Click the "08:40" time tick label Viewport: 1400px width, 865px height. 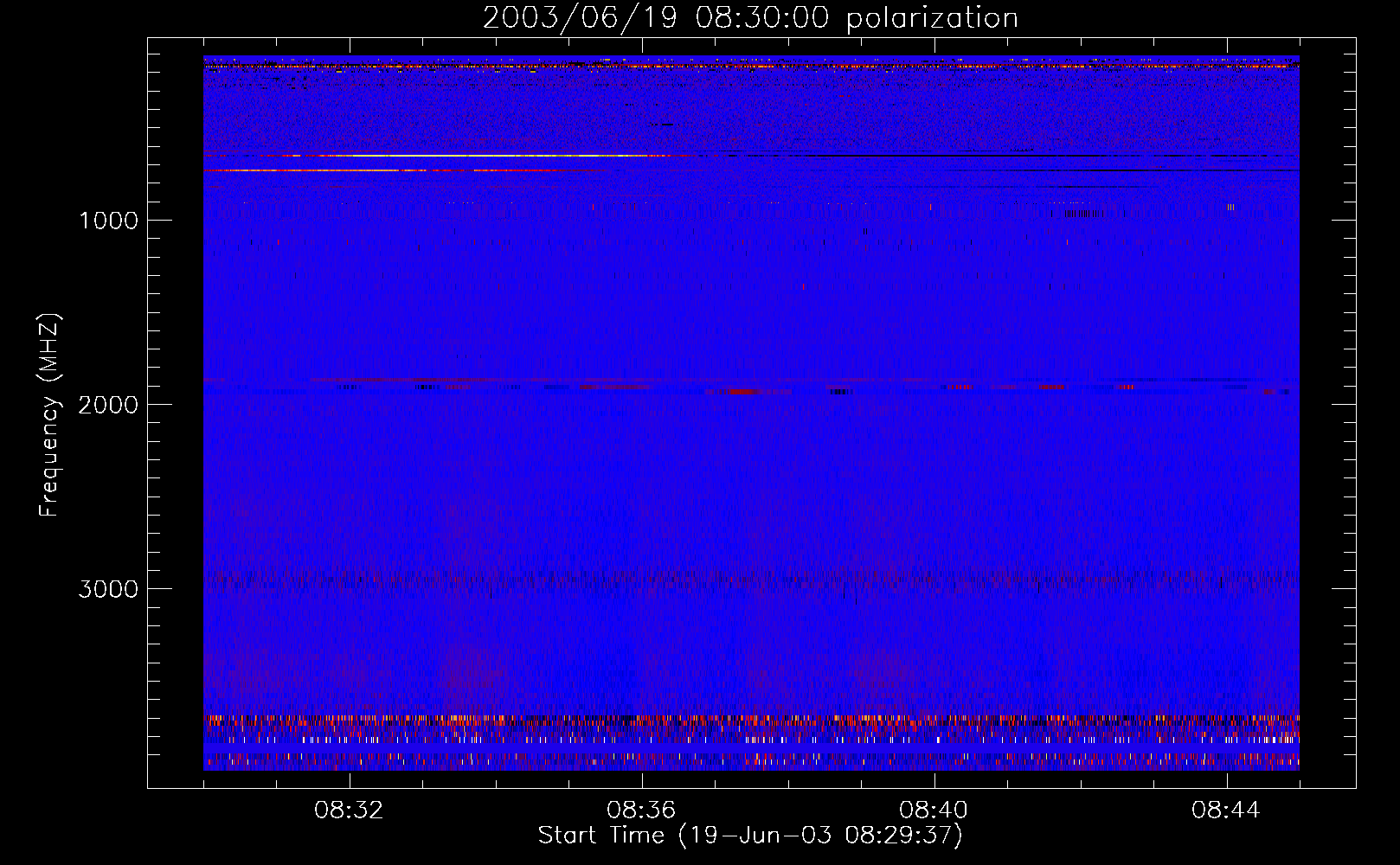point(934,811)
